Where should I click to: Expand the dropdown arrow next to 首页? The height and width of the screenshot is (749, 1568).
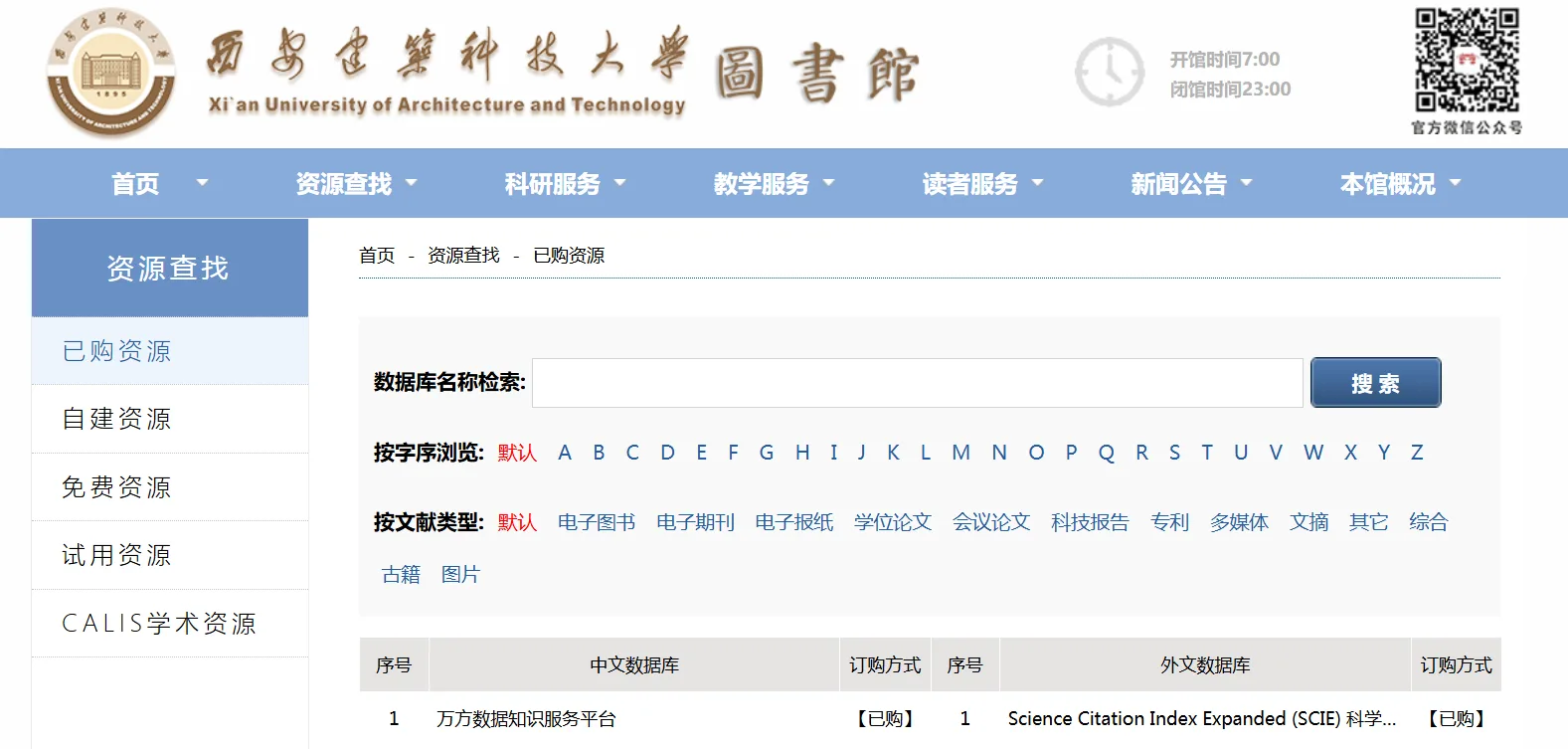(x=203, y=183)
